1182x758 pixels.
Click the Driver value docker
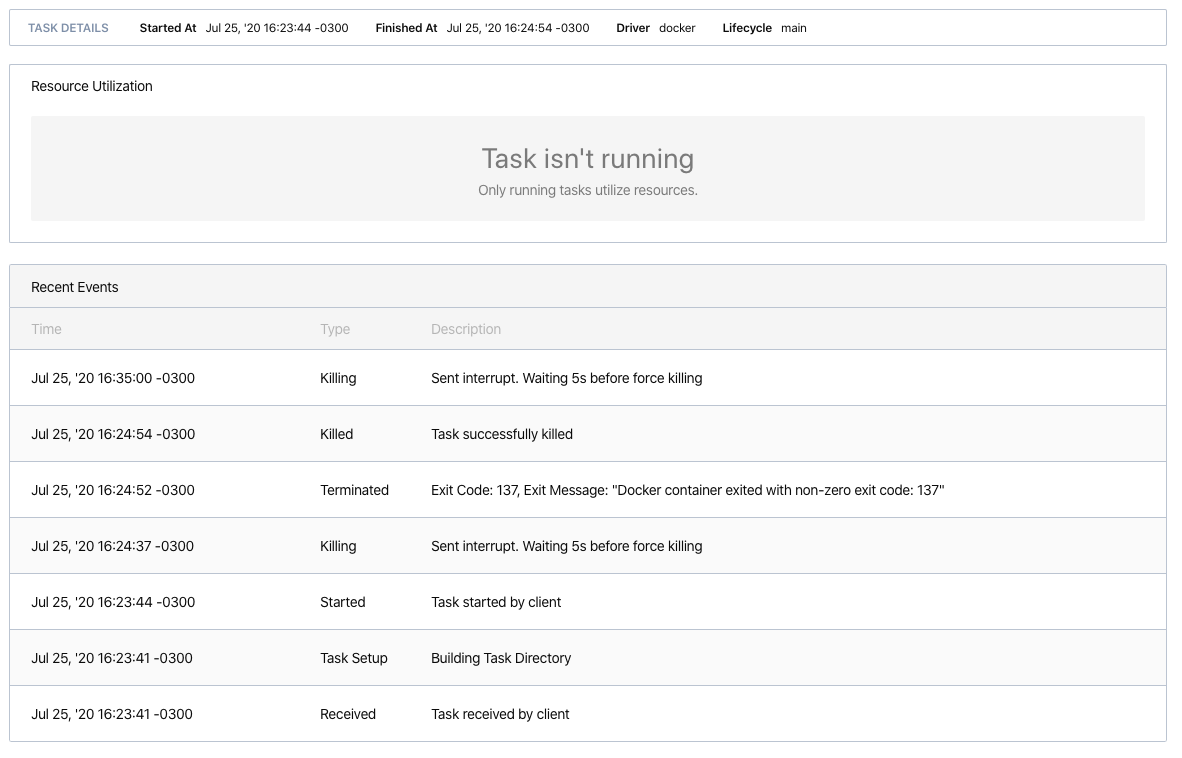(x=677, y=28)
